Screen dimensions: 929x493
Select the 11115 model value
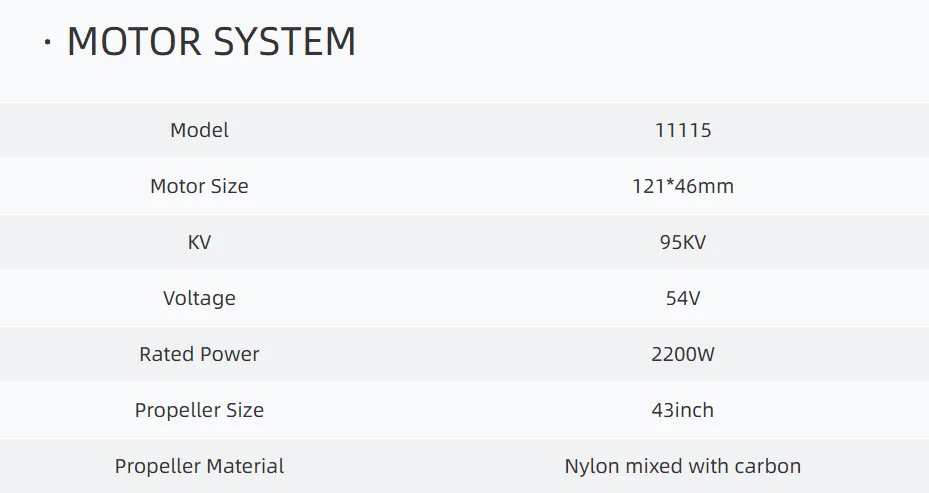tap(683, 130)
